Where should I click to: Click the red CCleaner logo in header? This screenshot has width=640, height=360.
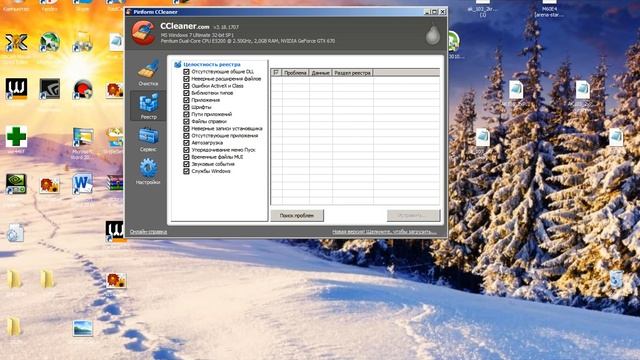pos(143,33)
